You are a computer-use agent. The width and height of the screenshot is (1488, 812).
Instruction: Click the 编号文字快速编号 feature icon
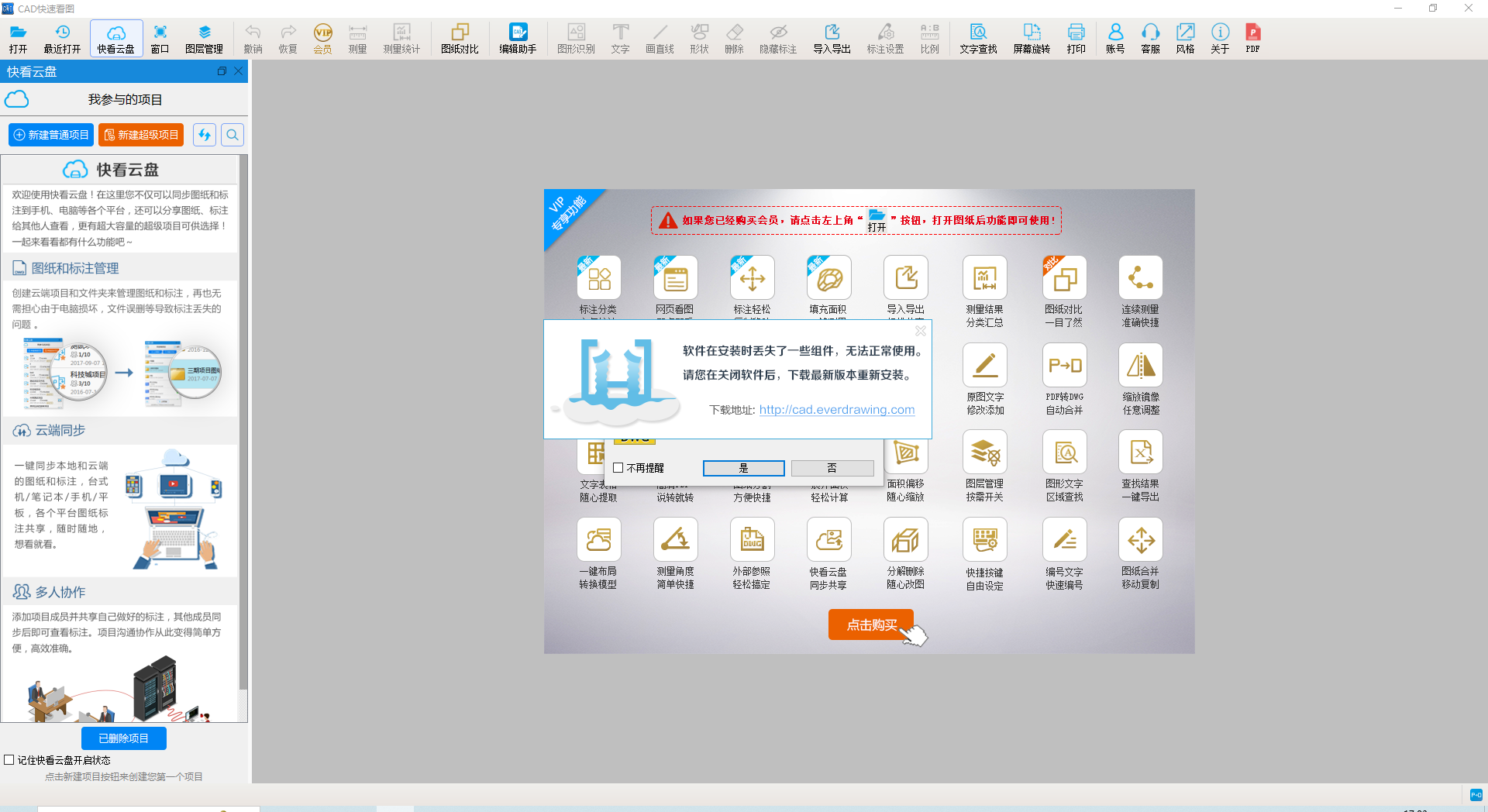pos(1064,539)
